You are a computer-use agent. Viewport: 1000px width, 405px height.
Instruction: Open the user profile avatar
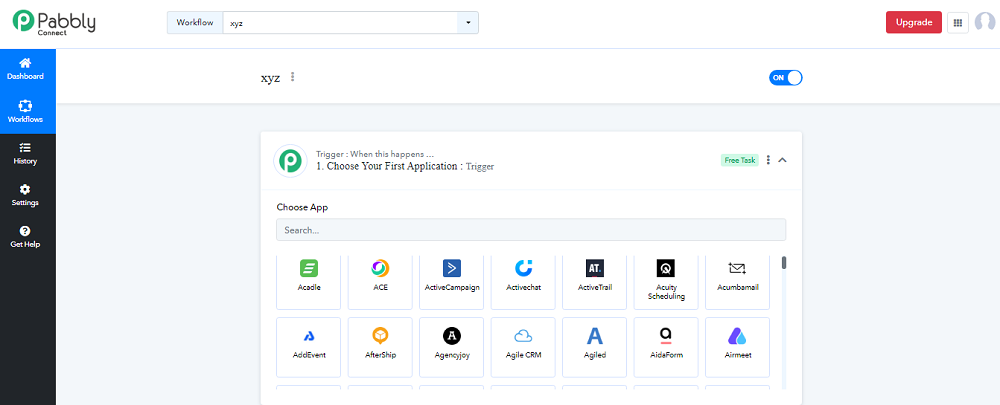click(x=985, y=22)
